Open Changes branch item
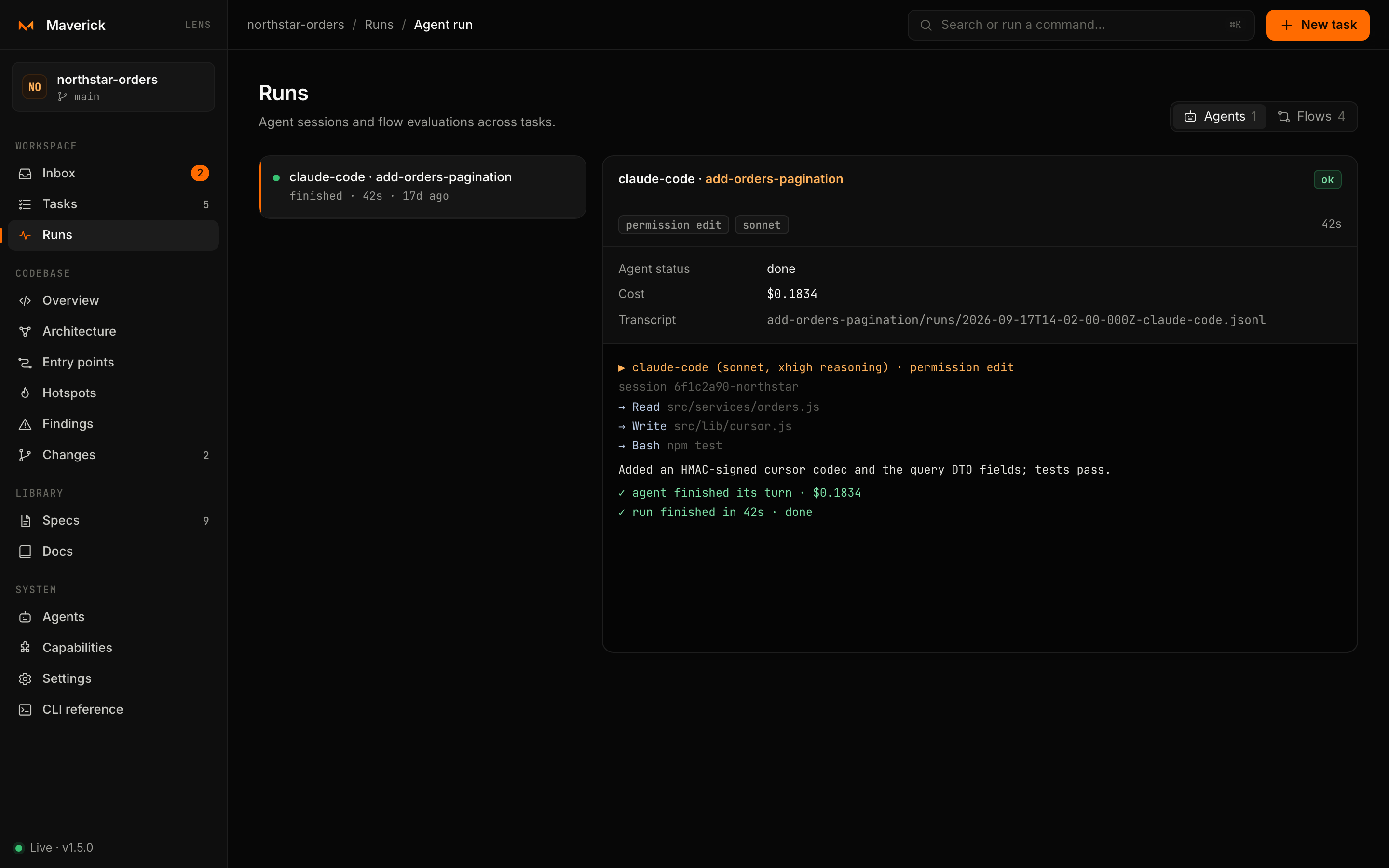 coord(113,455)
